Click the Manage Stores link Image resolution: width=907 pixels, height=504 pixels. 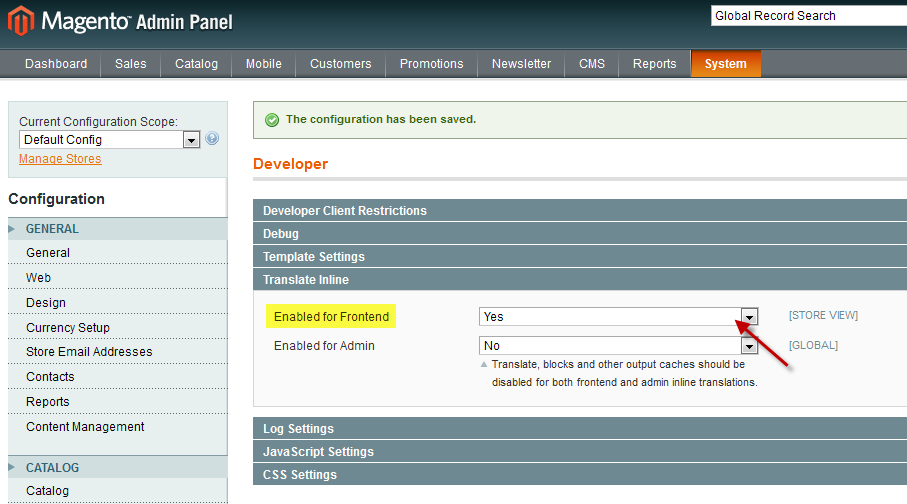(x=60, y=159)
